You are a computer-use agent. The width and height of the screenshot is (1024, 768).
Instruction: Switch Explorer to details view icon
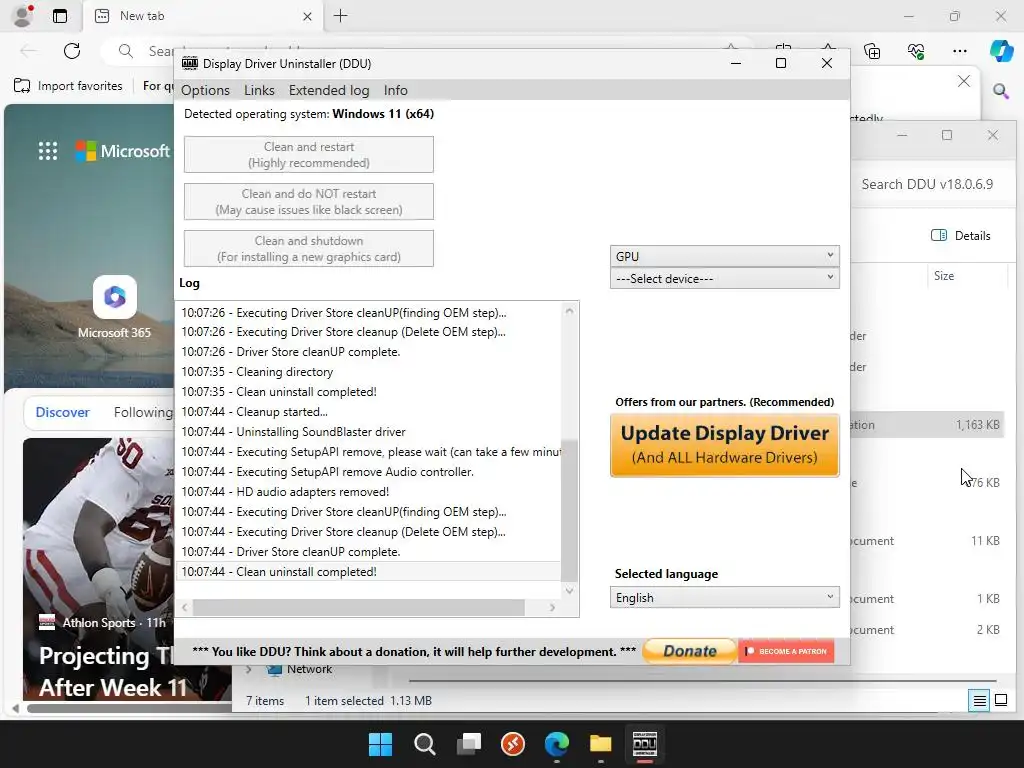[980, 701]
